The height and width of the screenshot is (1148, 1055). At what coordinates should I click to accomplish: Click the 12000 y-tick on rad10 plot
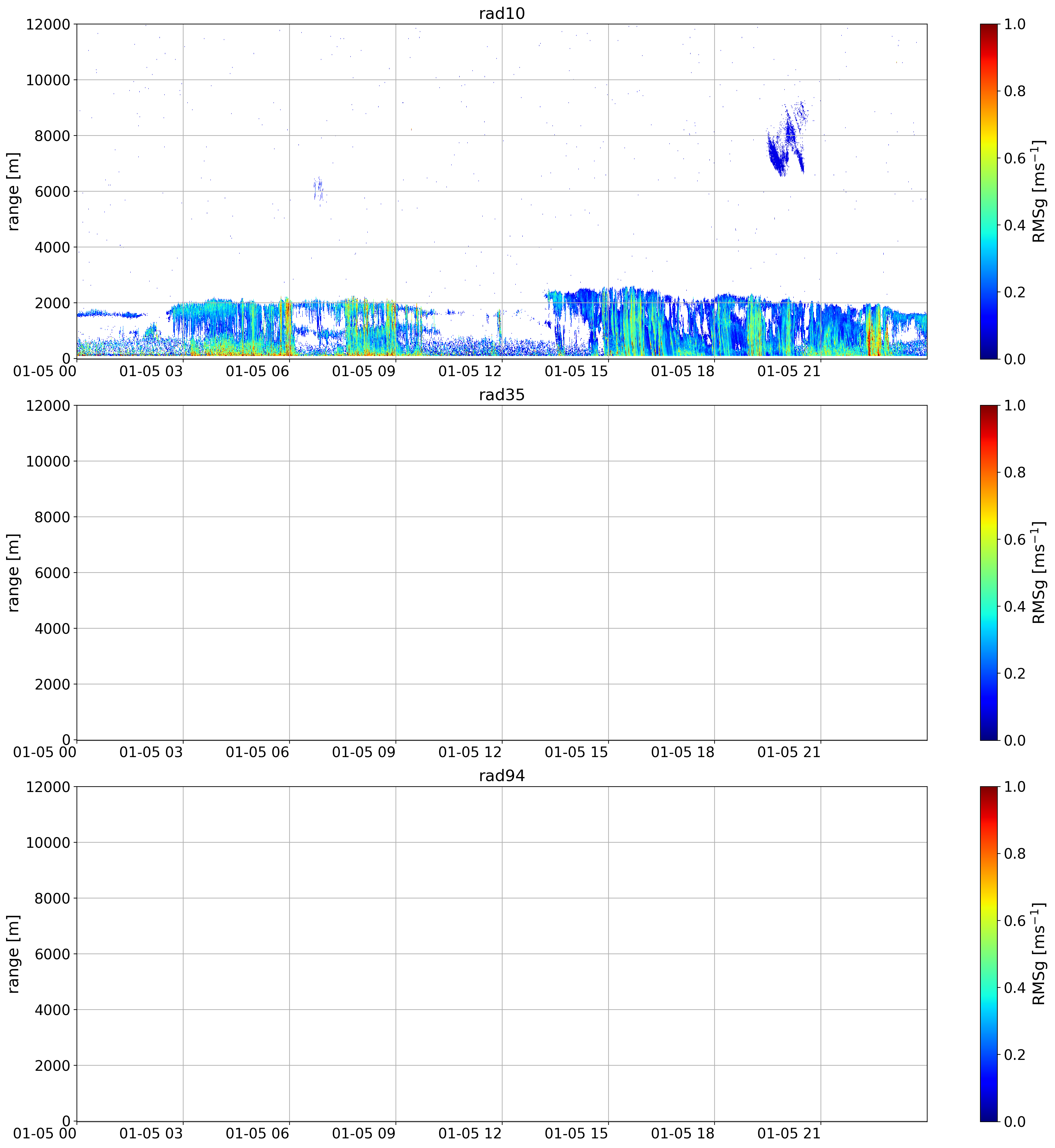(x=48, y=24)
